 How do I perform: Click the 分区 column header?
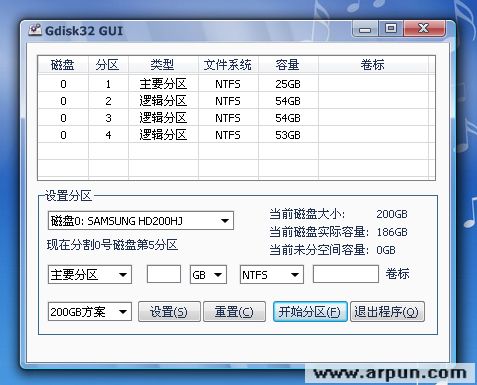pyautogui.click(x=108, y=64)
